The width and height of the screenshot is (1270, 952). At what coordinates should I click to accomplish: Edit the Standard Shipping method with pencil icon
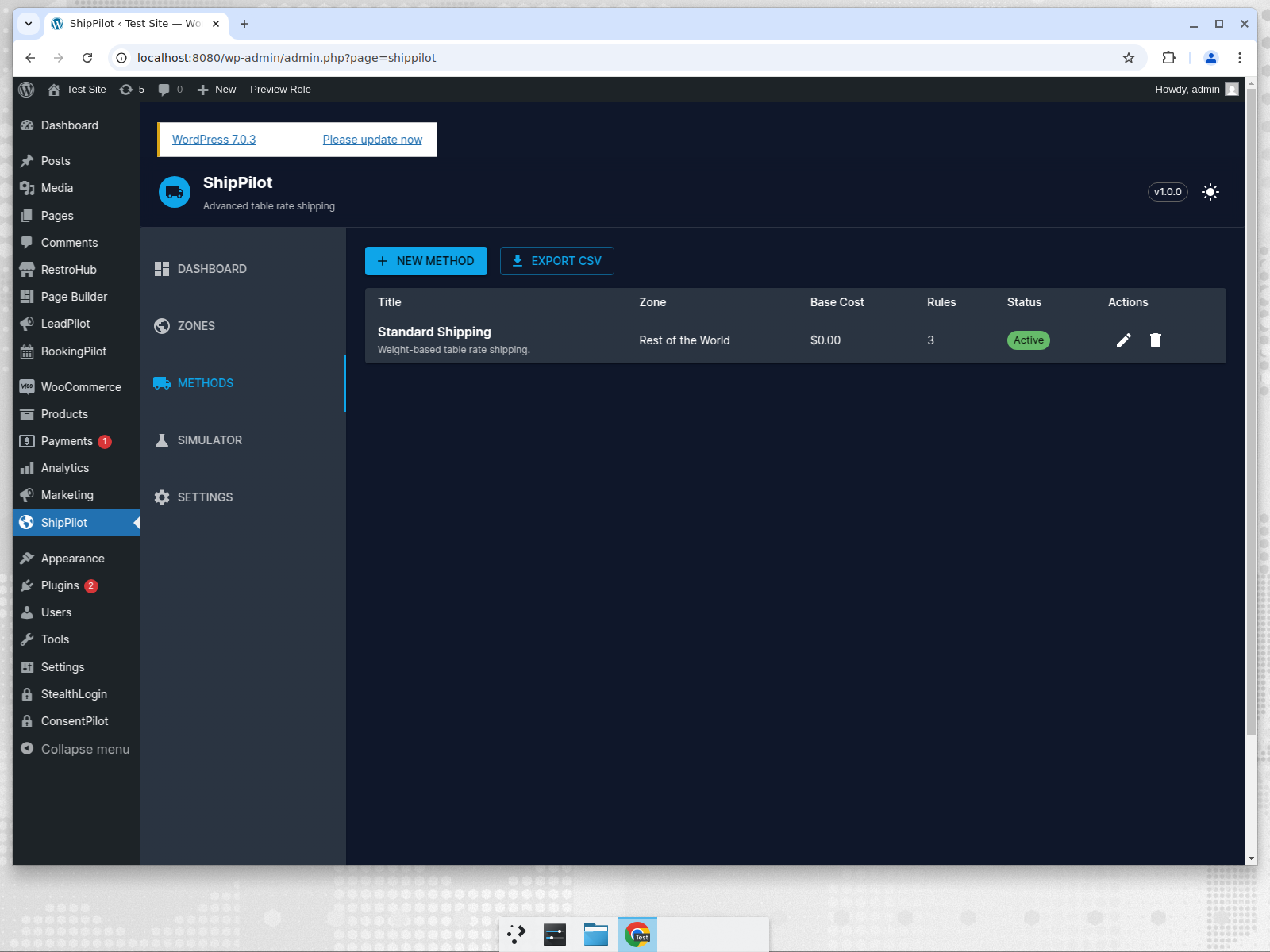click(x=1124, y=340)
